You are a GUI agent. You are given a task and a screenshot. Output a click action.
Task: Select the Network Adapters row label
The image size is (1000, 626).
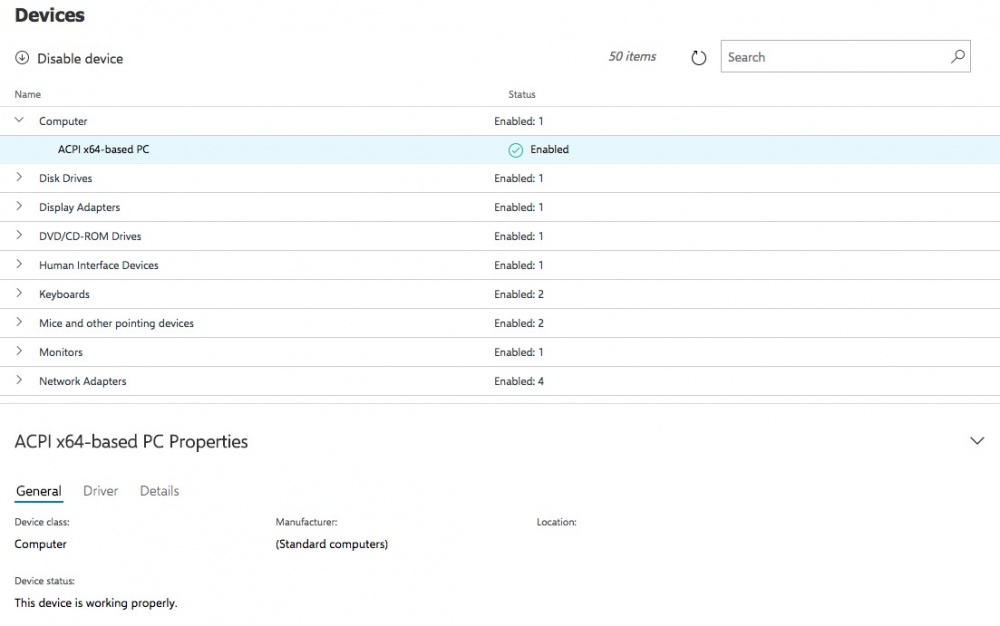83,381
